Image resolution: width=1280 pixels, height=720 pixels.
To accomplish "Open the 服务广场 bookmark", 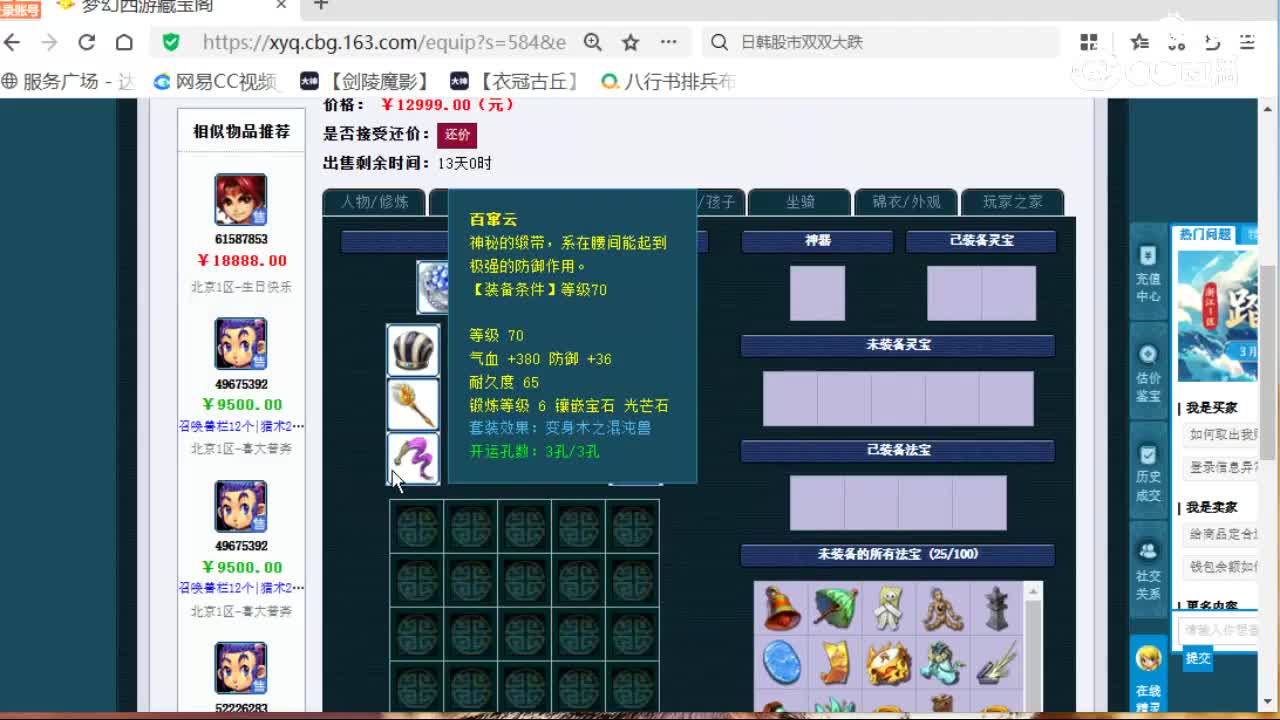I will pyautogui.click(x=68, y=81).
